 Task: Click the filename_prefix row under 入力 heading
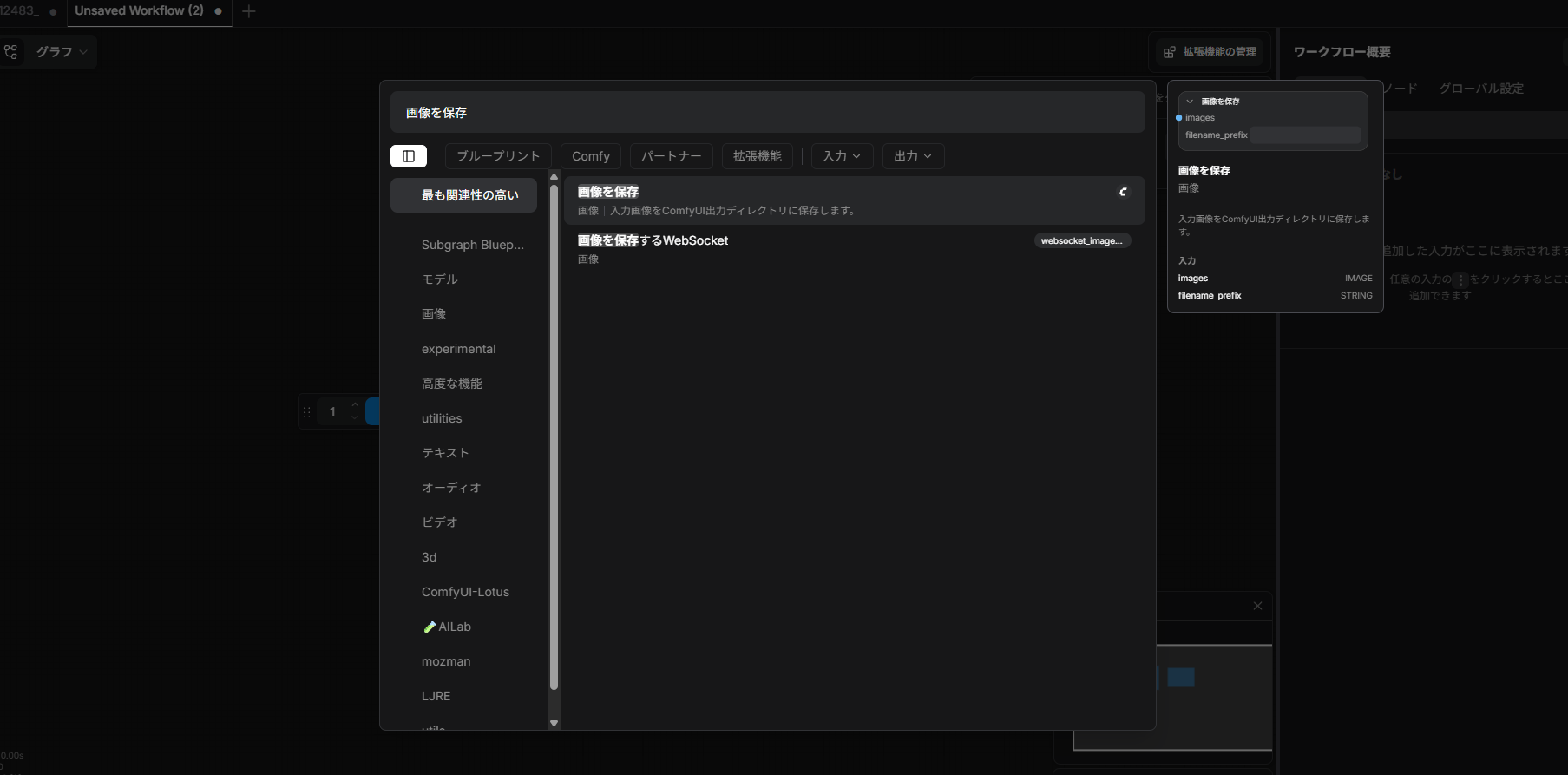pos(1276,296)
